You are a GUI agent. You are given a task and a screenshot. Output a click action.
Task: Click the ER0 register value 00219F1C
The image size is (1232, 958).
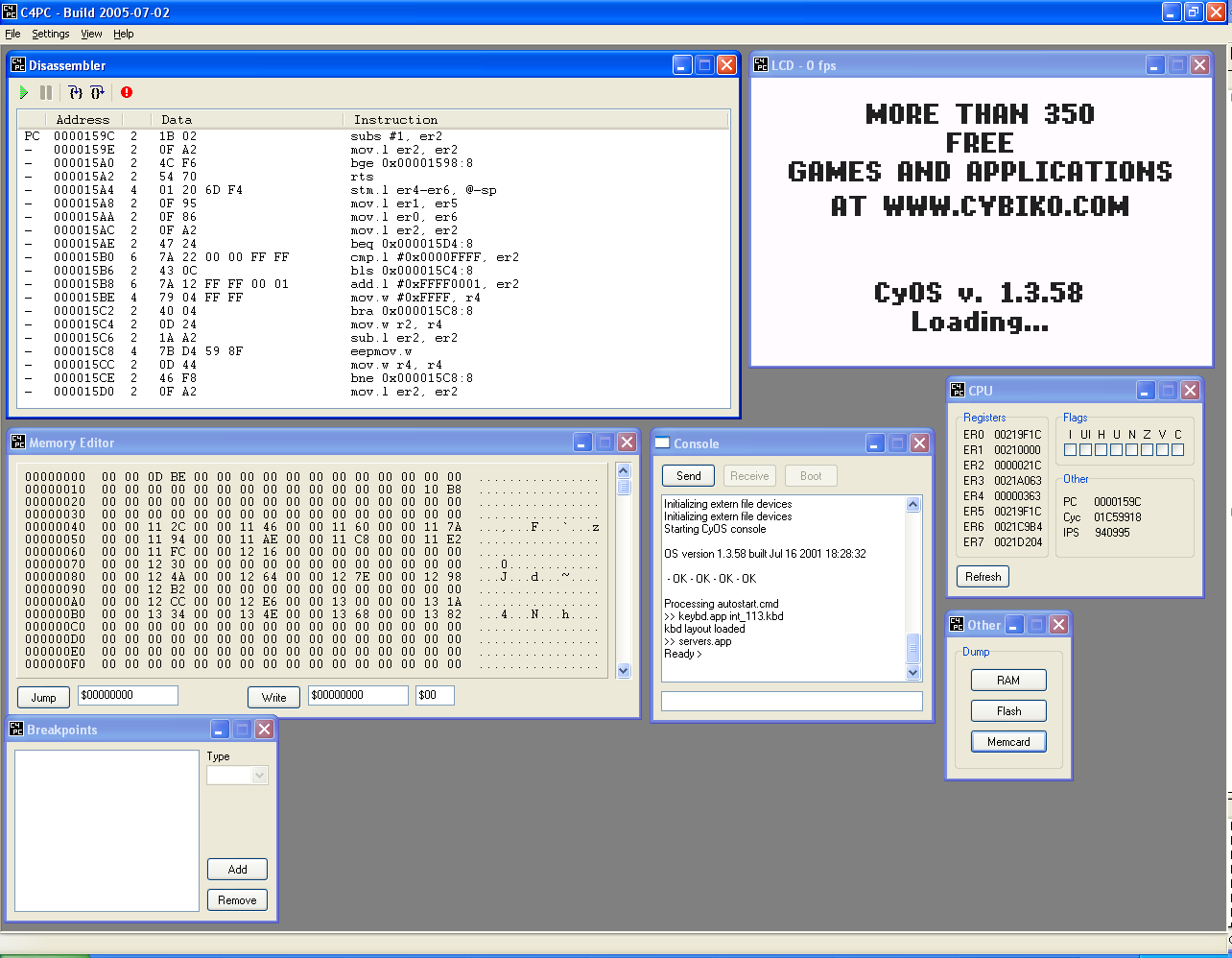[1017, 435]
